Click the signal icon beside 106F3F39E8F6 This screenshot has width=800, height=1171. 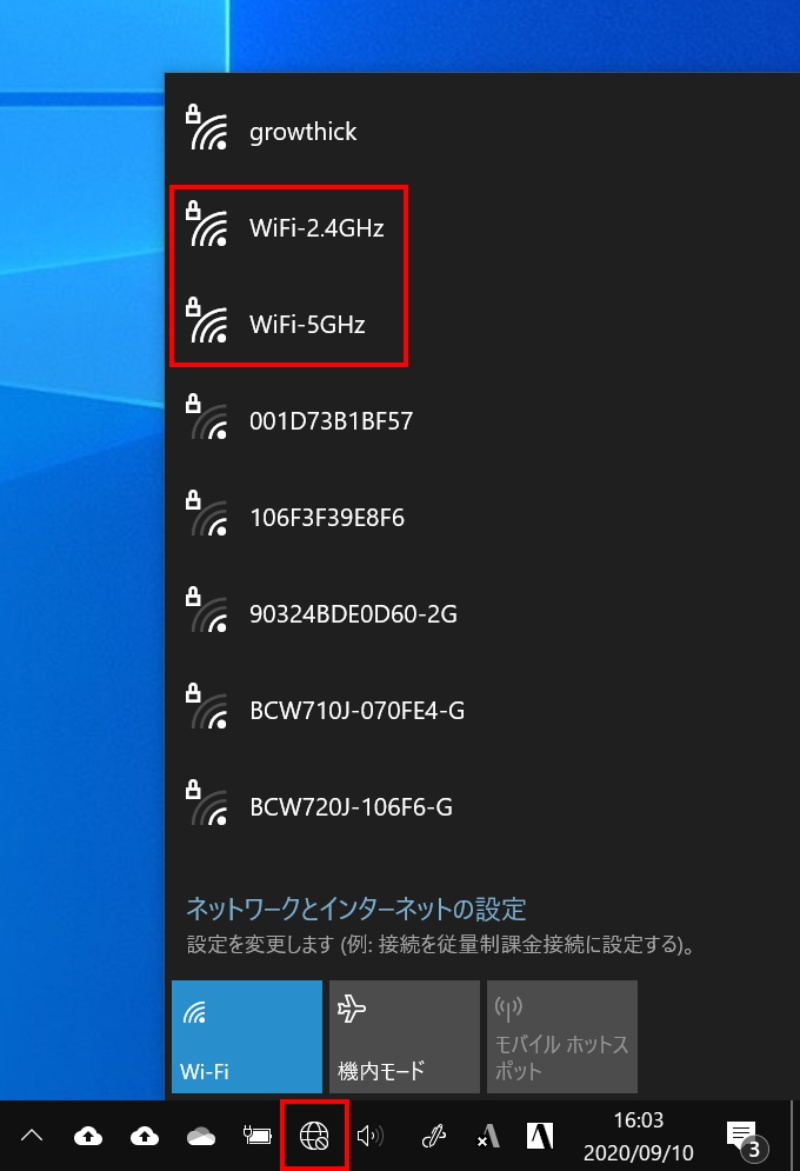point(207,514)
